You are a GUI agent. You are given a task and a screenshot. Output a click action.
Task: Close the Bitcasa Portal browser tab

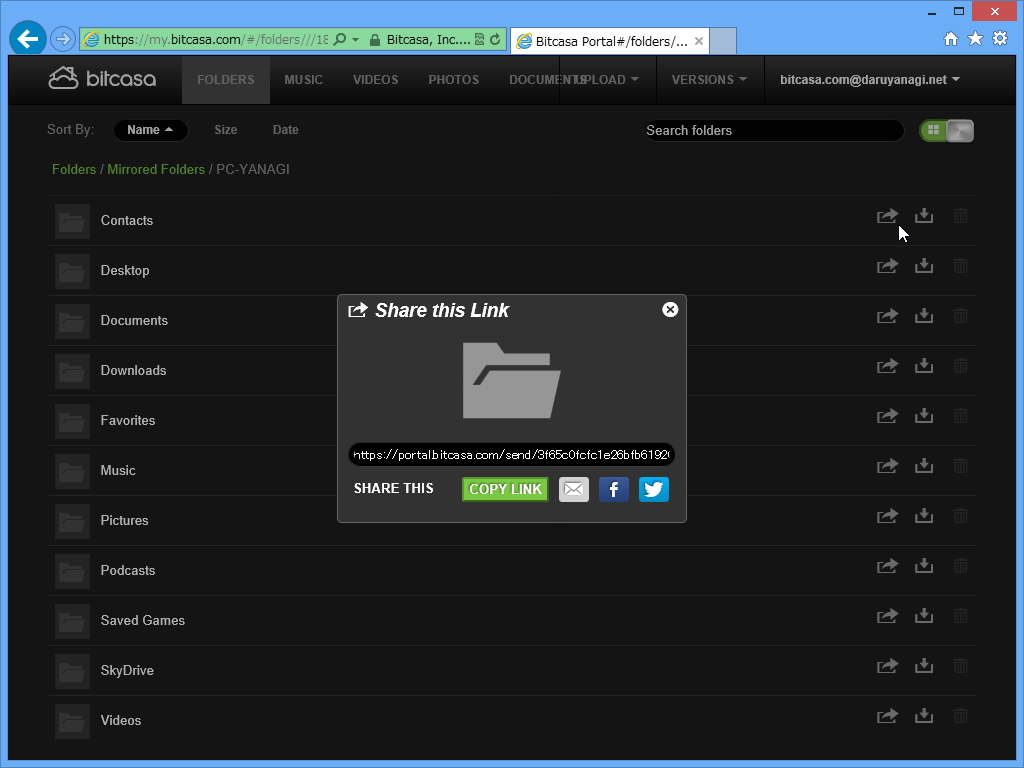[699, 41]
